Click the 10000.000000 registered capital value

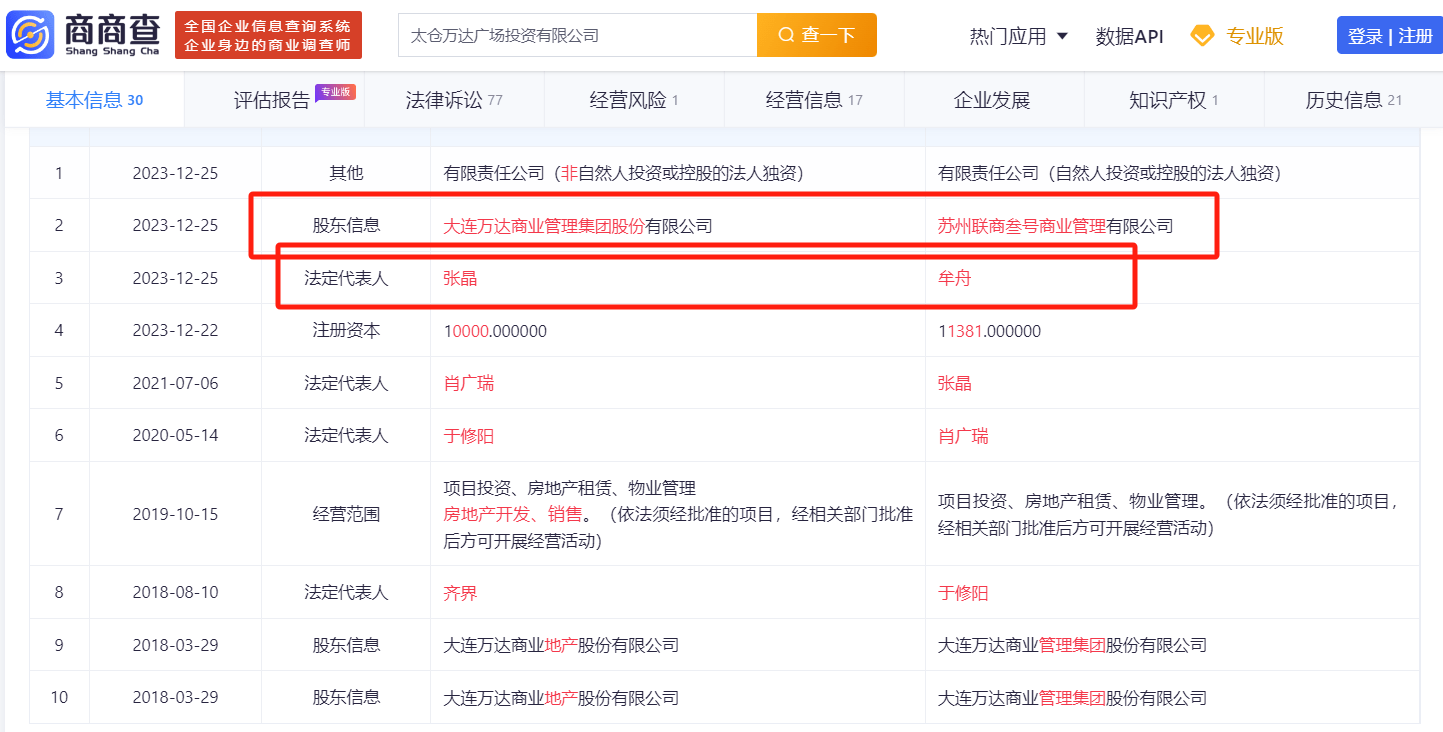[x=495, y=331]
